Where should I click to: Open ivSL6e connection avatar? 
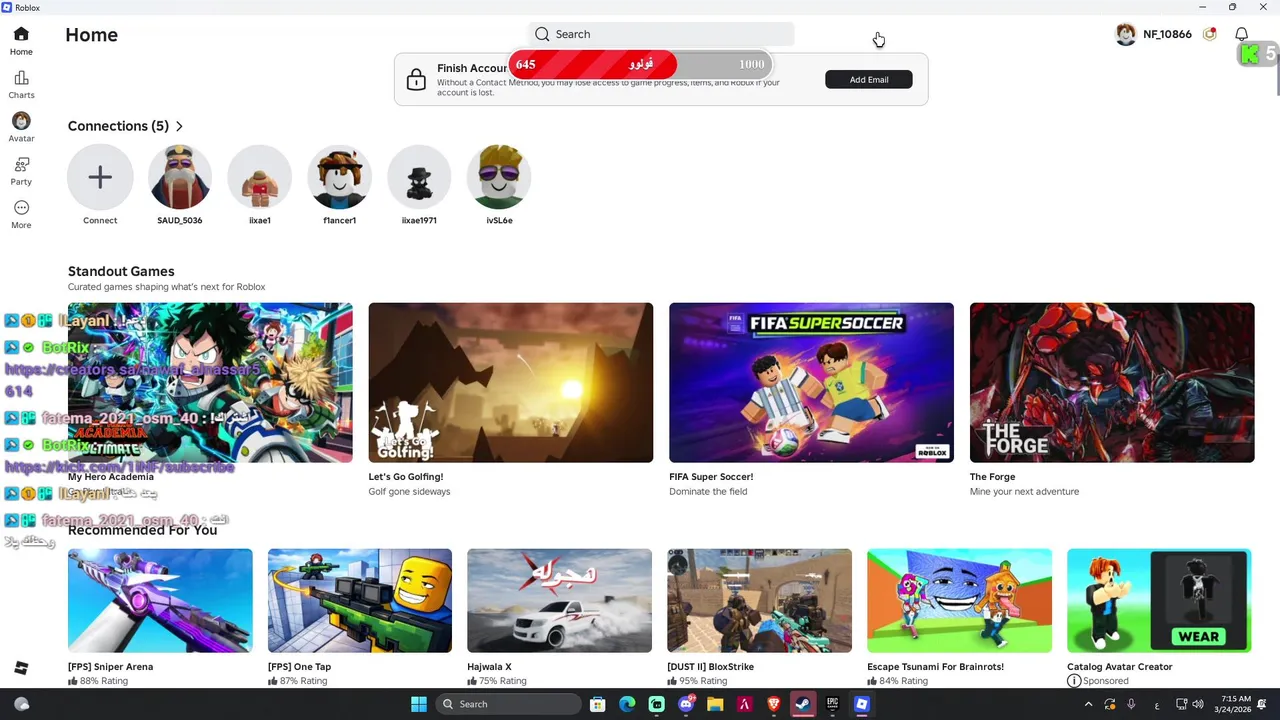point(499,177)
